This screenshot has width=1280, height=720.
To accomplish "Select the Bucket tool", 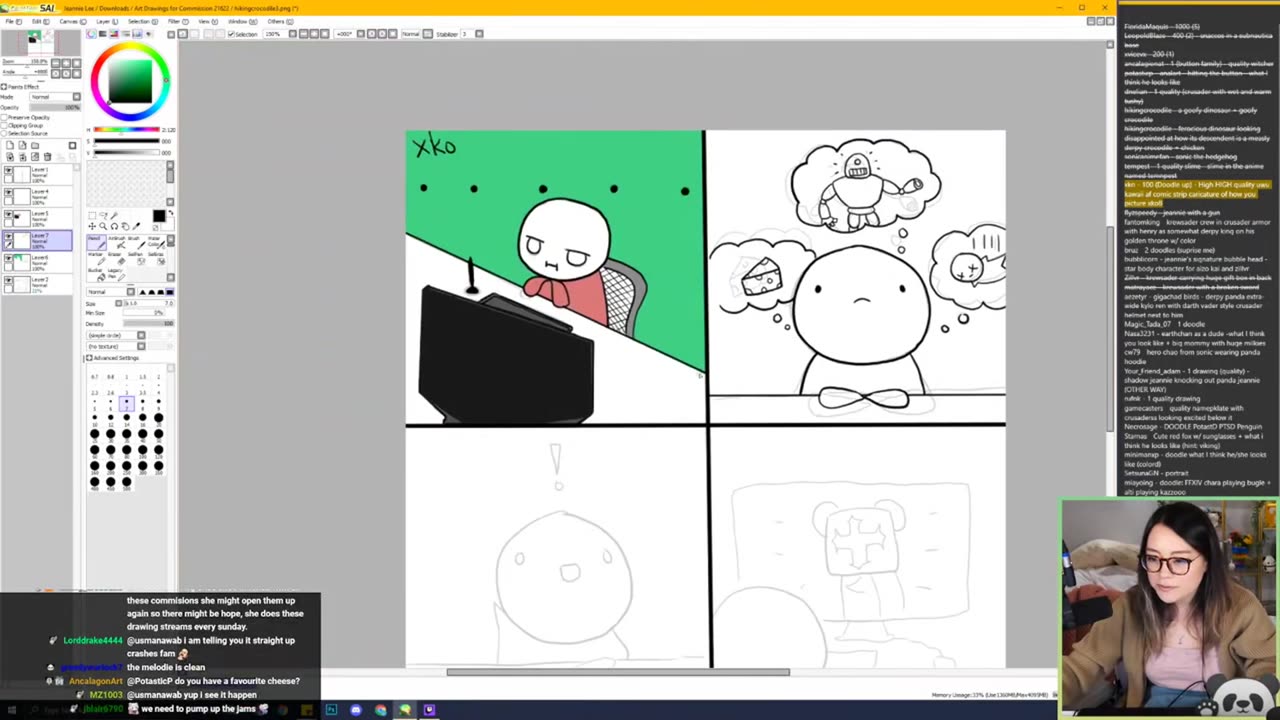I will tap(96, 274).
